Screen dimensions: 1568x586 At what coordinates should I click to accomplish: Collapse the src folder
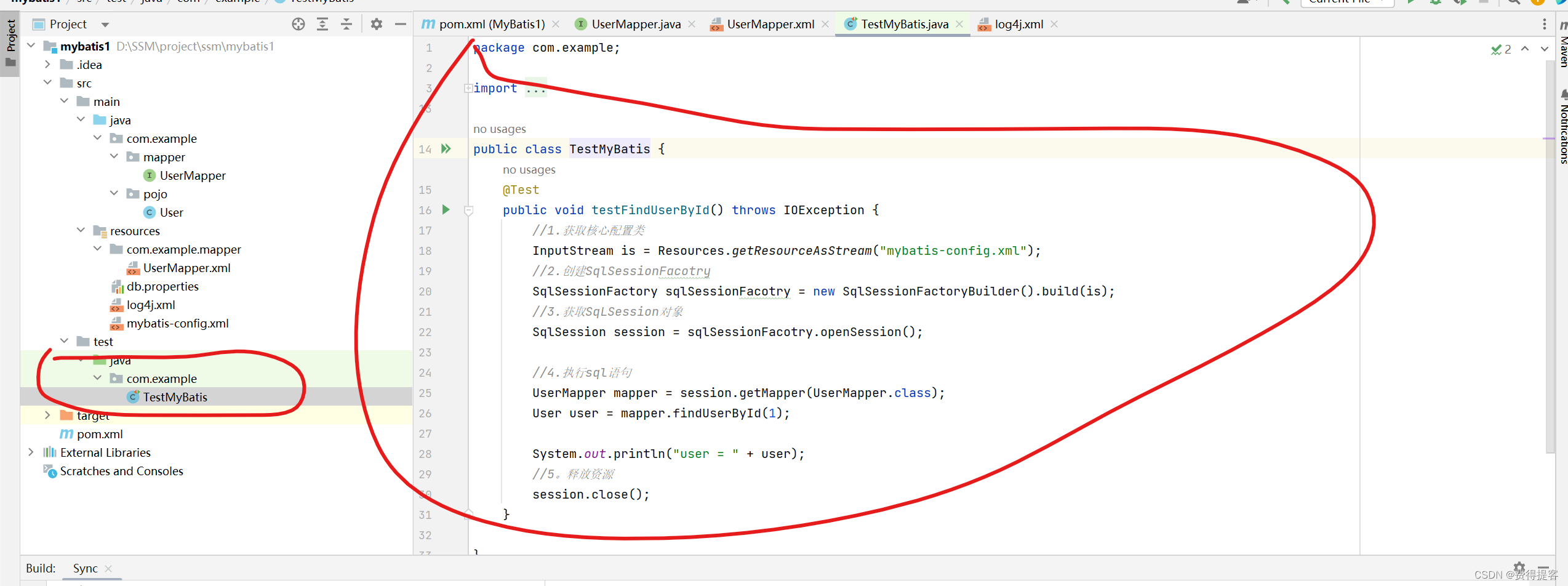(47, 83)
